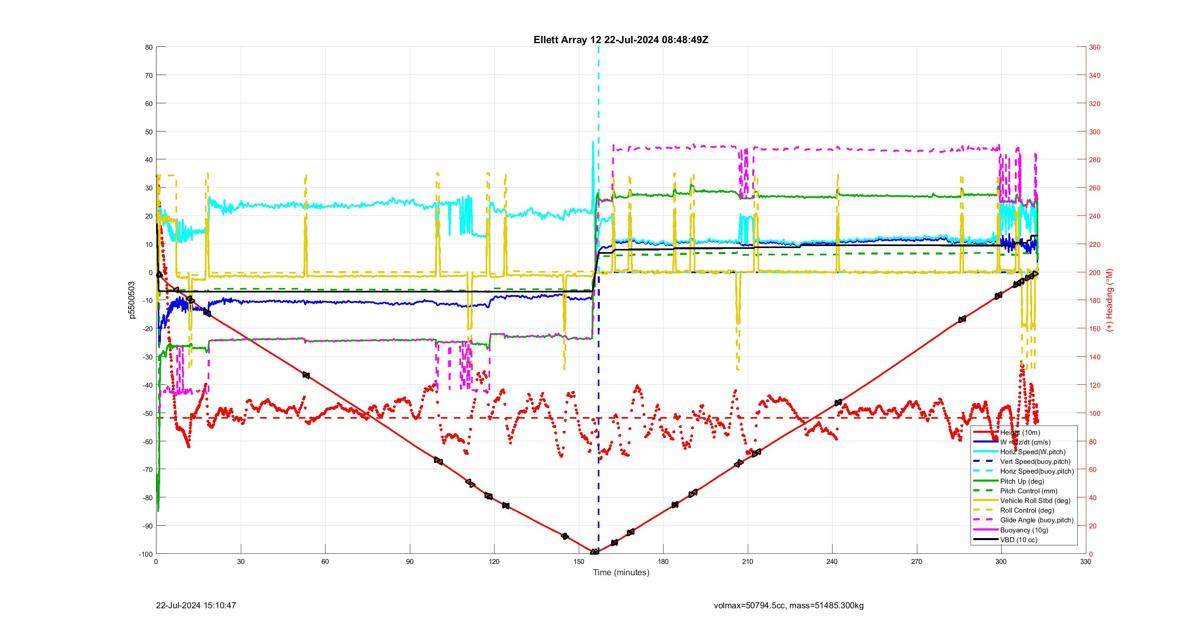The height and width of the screenshot is (622, 1200).
Task: Click the '150' tick on the Time axis
Action: coord(579,563)
